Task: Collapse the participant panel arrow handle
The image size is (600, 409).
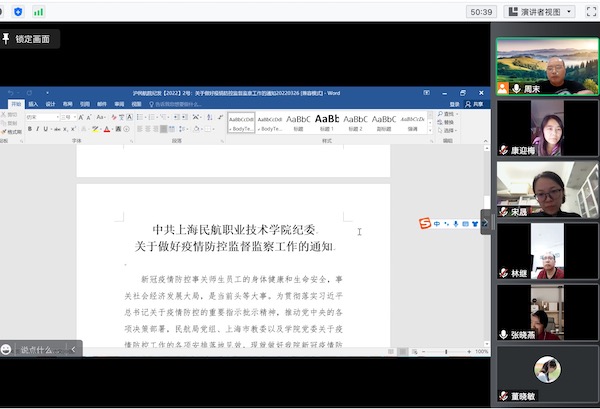Action: click(485, 222)
